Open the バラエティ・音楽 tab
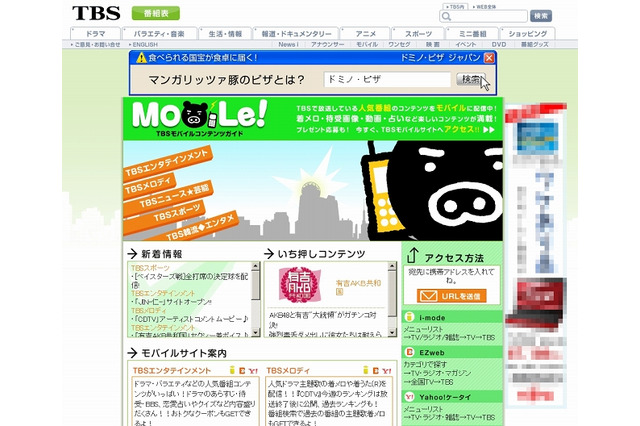The image size is (640, 426). click(159, 34)
